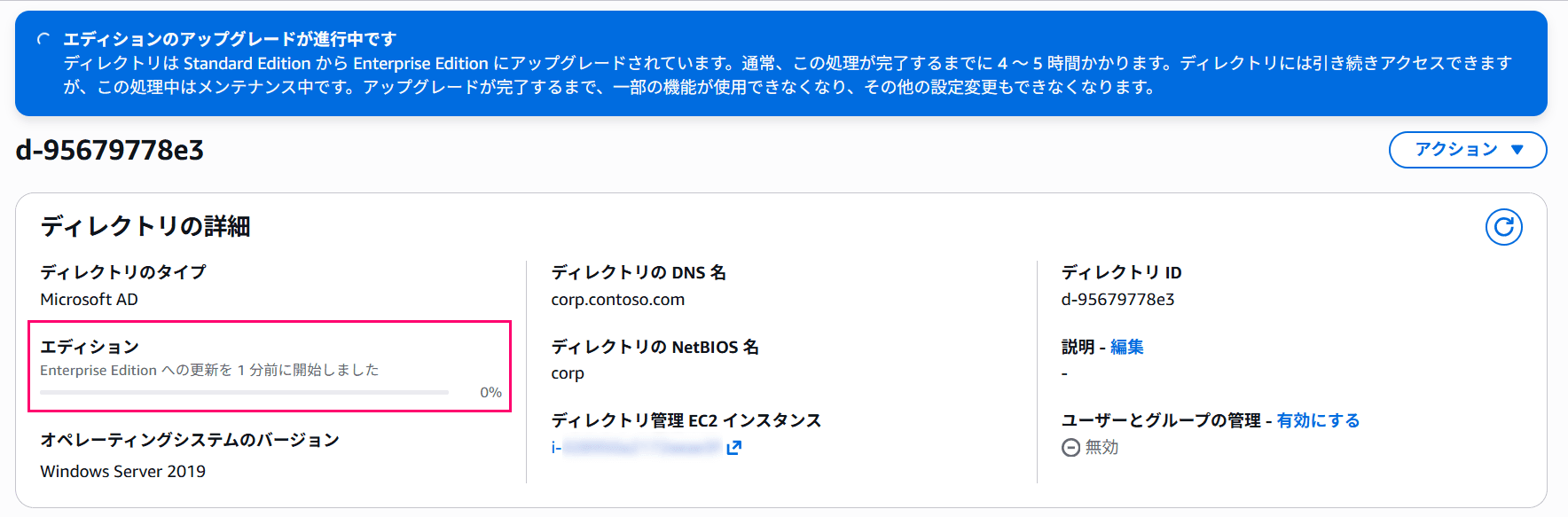Screen dimensions: 1568x517
Task: Open the blurred EC2 instance ID link
Action: 637,448
